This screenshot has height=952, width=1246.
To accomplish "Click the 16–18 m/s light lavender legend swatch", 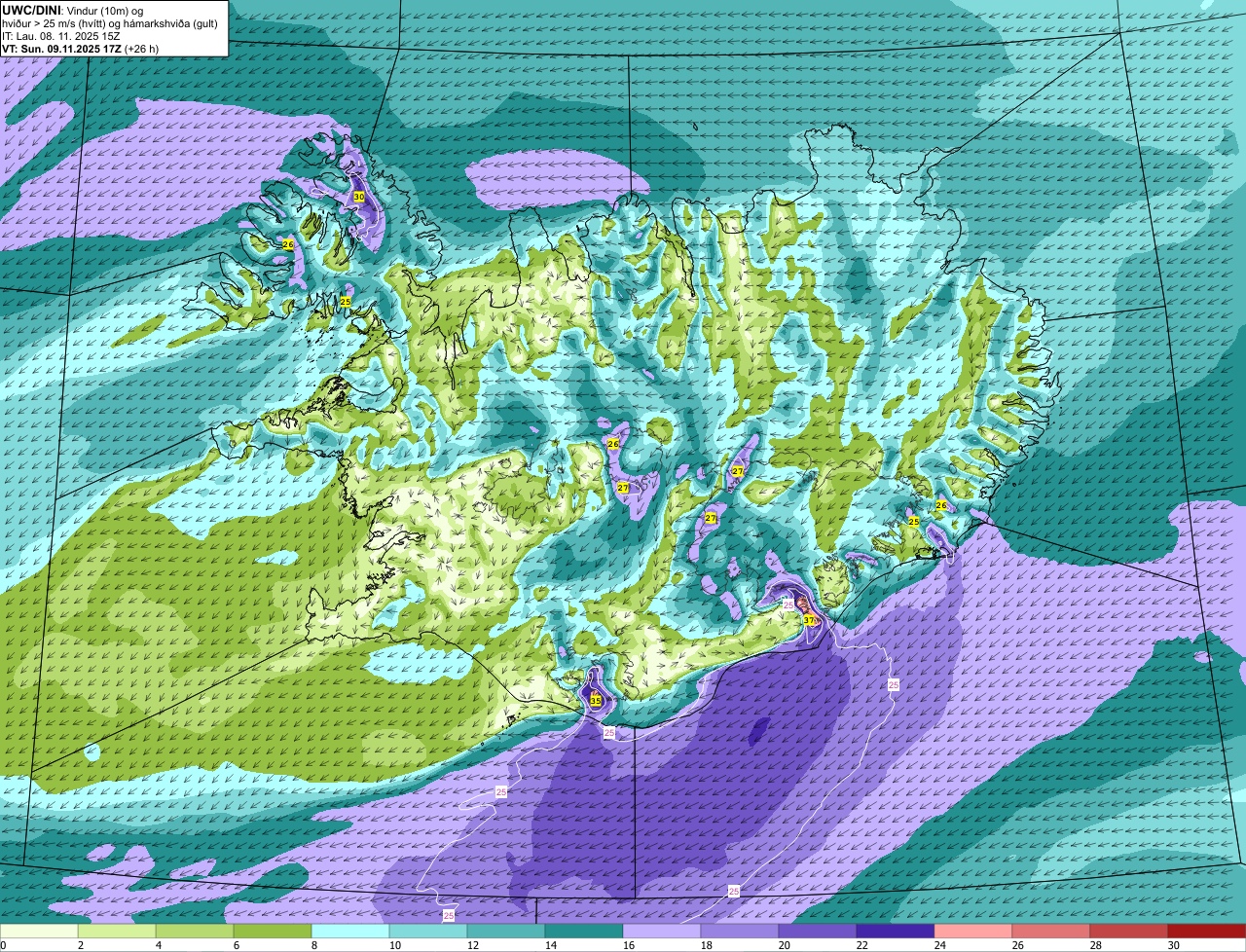I will click(x=663, y=931).
